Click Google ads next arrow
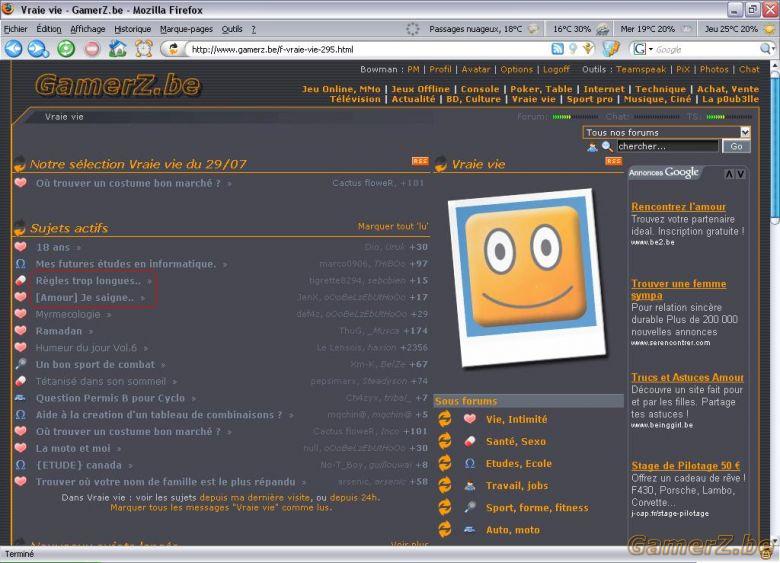 (741, 174)
